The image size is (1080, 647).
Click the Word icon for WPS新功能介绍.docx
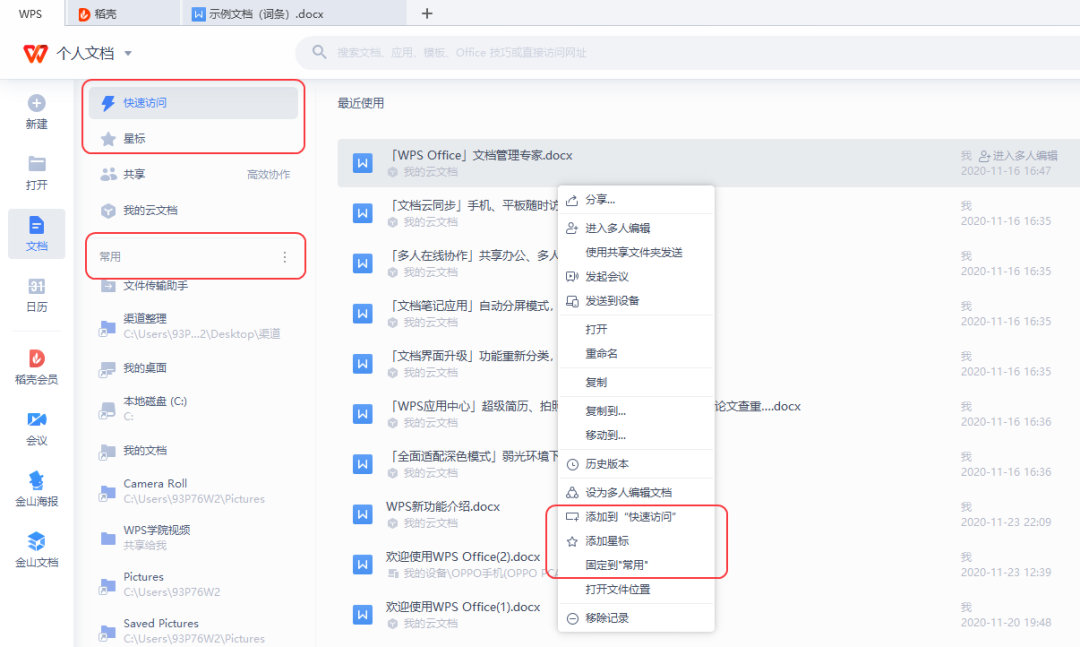362,514
